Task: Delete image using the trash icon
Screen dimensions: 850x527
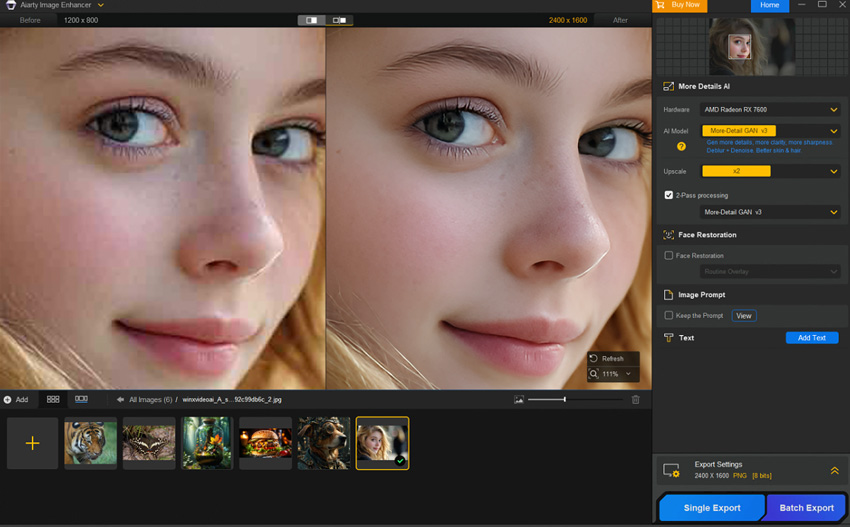Action: (x=635, y=399)
